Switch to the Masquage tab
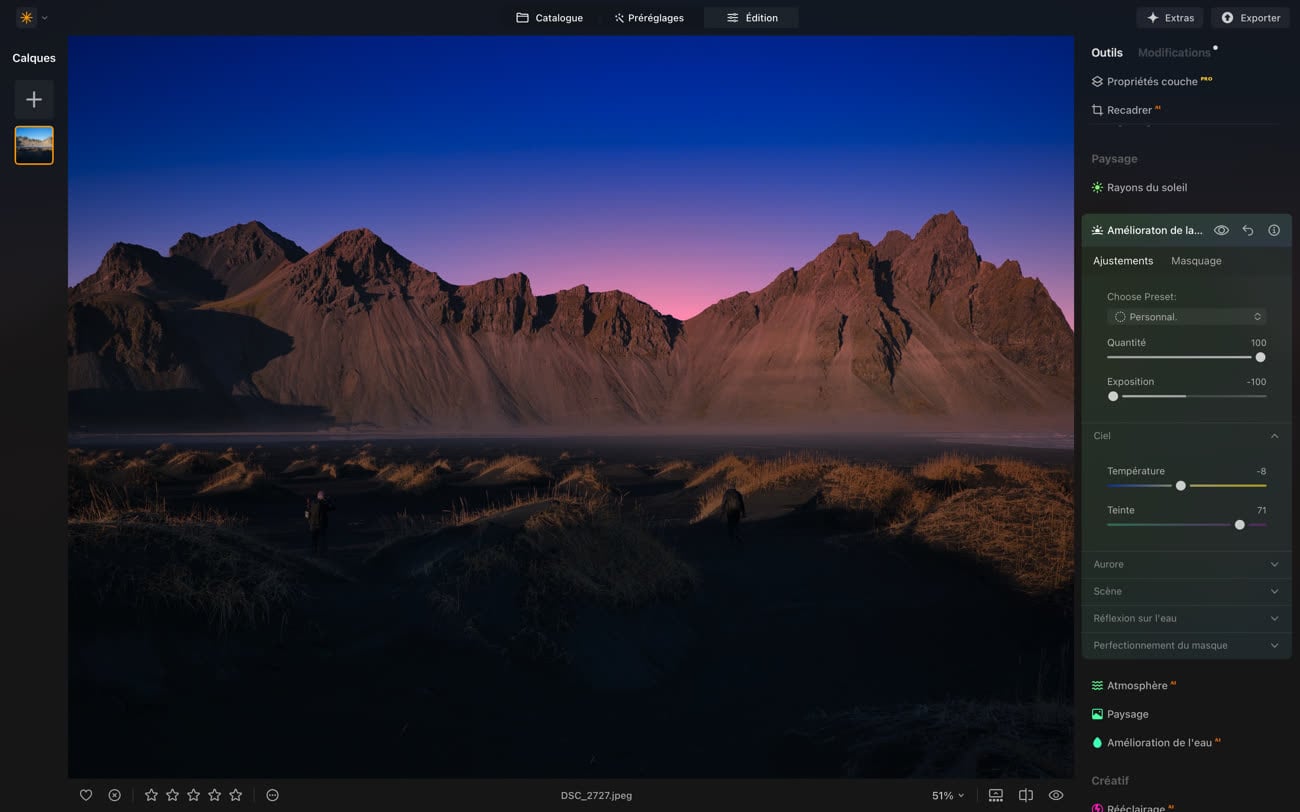The image size is (1300, 812). tap(1196, 261)
